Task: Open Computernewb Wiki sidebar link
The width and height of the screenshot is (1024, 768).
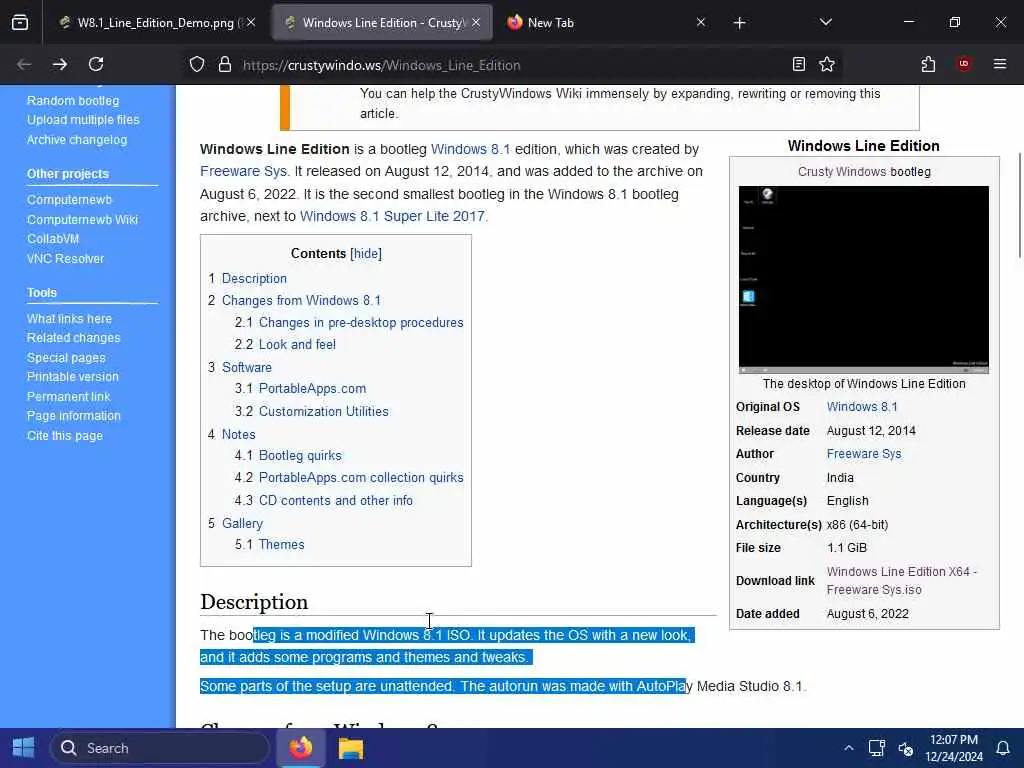Action: pos(82,219)
